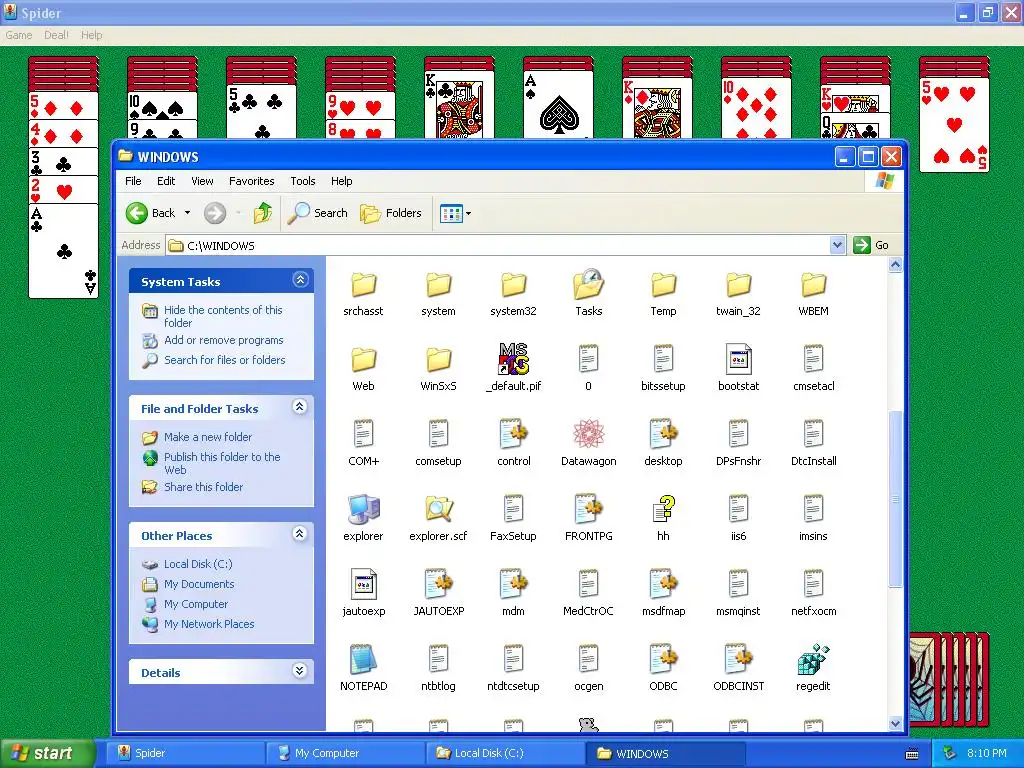Screen dimensions: 1024x768
Task: Click the Spider stock pile to deal
Action: 950,679
